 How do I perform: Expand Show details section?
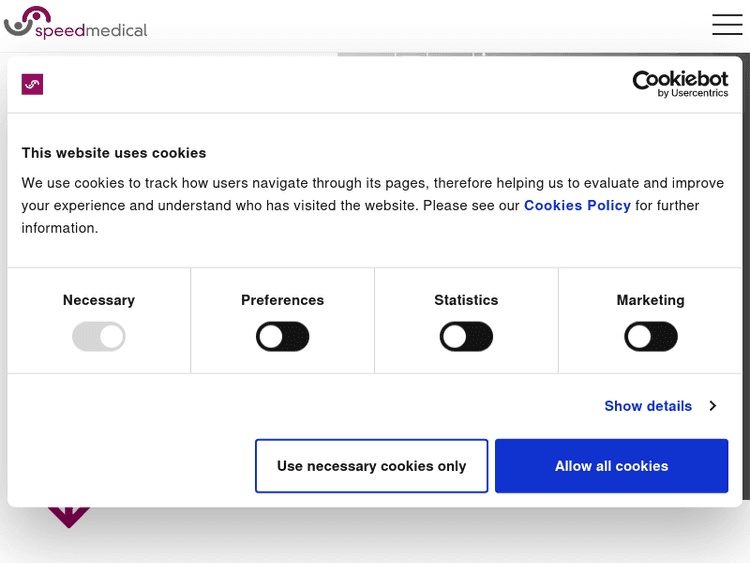pos(648,406)
